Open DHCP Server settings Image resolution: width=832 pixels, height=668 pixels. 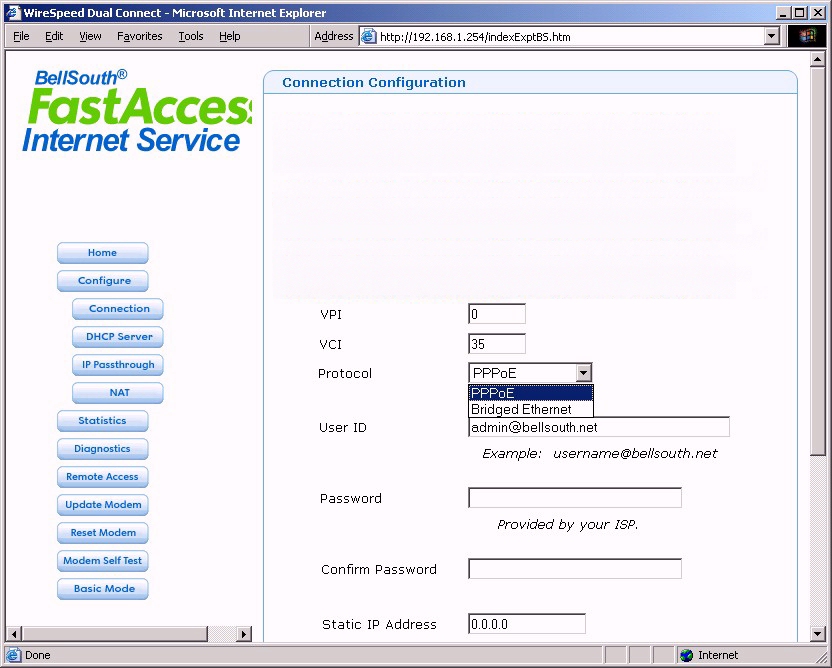point(118,337)
